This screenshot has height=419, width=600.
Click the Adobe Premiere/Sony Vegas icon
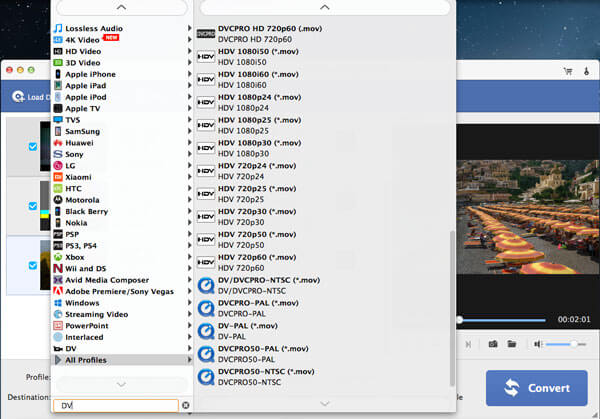[58, 291]
